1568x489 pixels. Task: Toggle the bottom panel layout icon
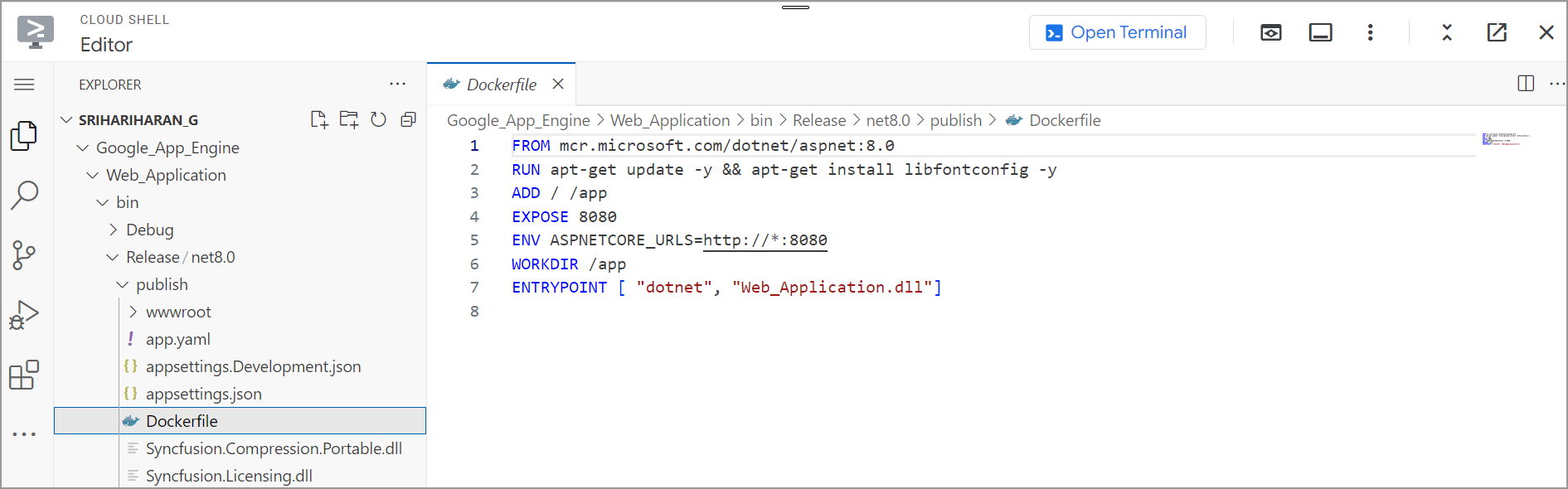click(x=1320, y=32)
